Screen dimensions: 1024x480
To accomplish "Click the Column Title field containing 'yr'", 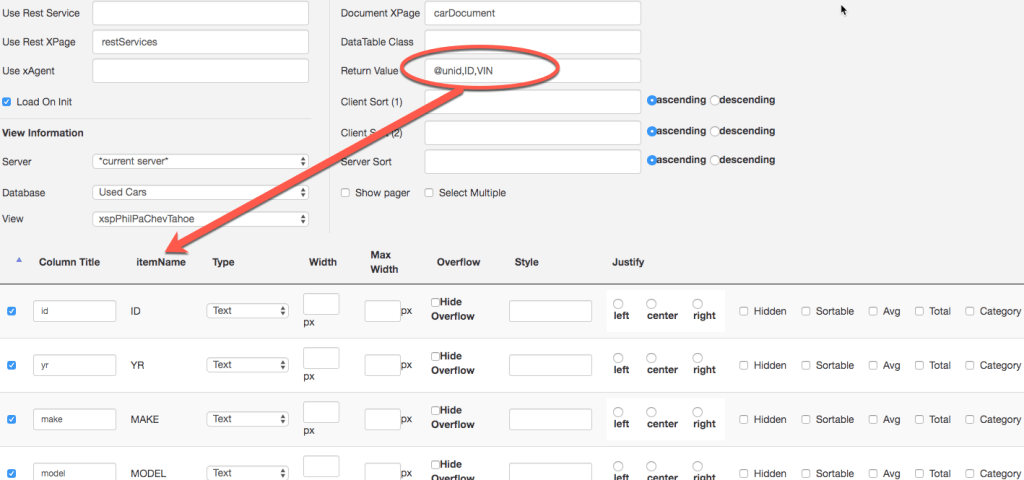I will [x=74, y=365].
